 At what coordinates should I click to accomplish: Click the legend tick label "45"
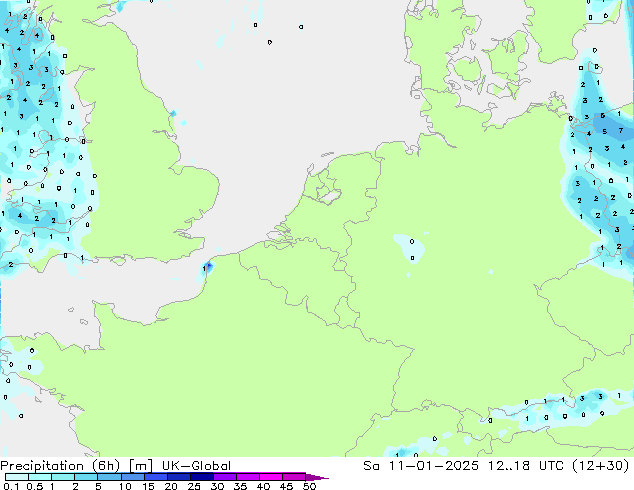(286, 486)
